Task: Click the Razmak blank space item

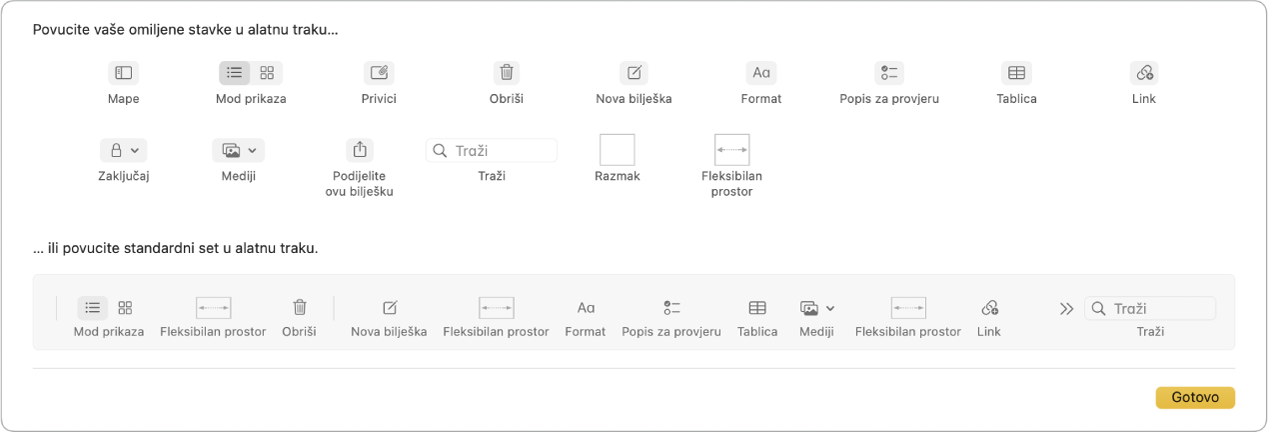Action: click(x=617, y=150)
